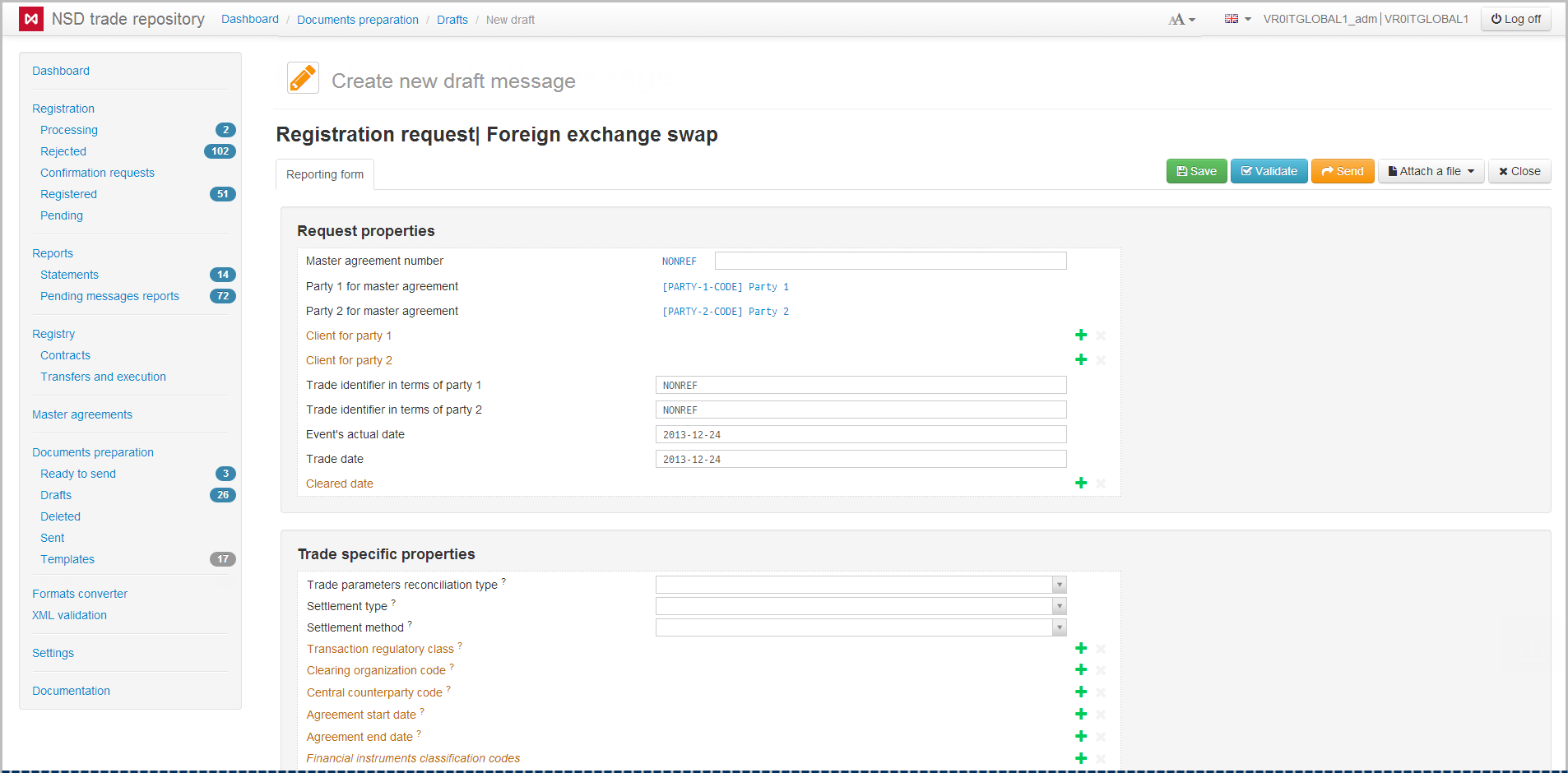Add Agreement start date via plus icon
Image resolution: width=1568 pixels, height=773 pixels.
(x=1081, y=715)
